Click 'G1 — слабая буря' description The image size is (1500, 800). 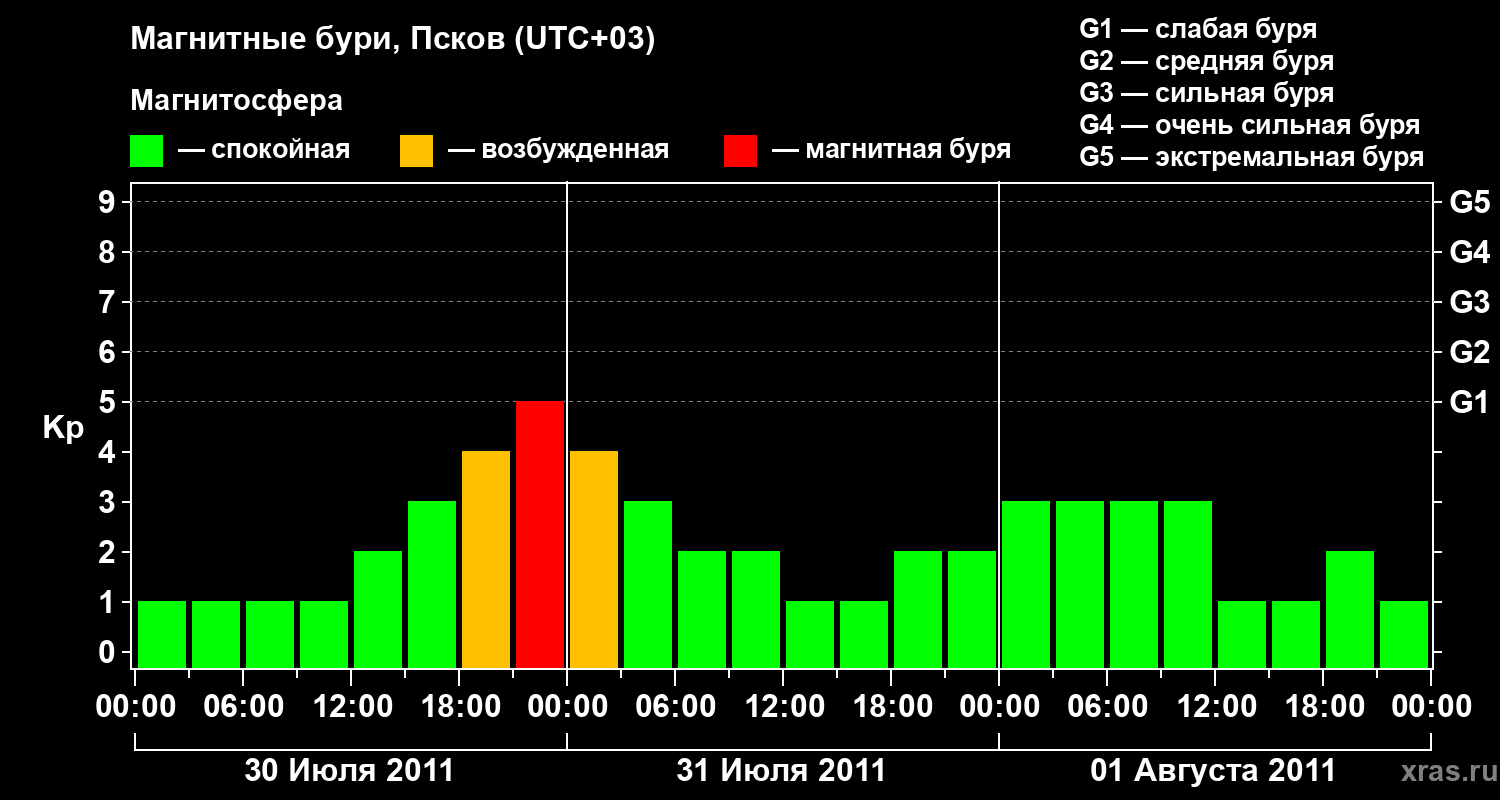click(x=1198, y=29)
